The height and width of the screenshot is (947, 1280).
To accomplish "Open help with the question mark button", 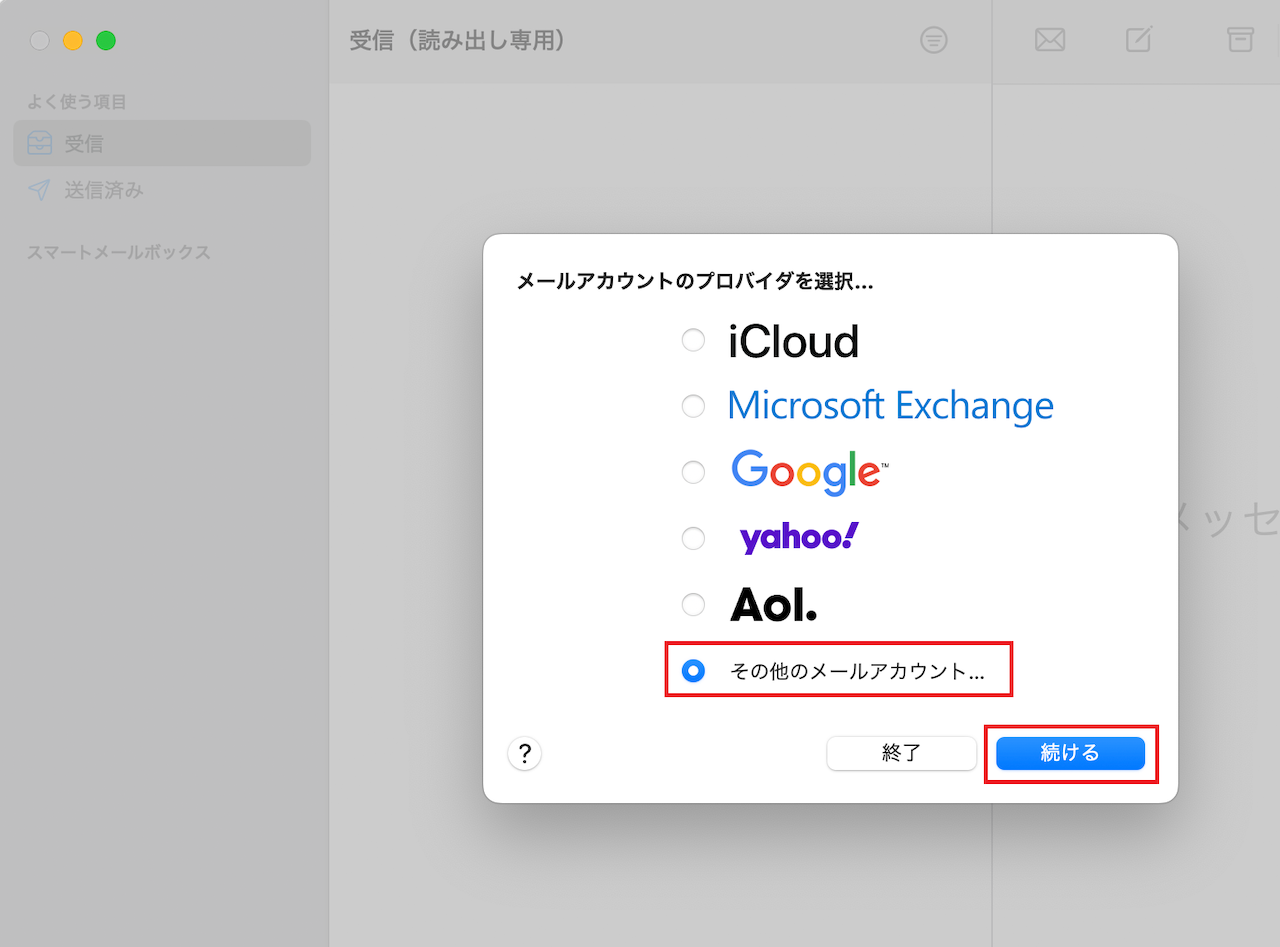I will click(x=525, y=753).
